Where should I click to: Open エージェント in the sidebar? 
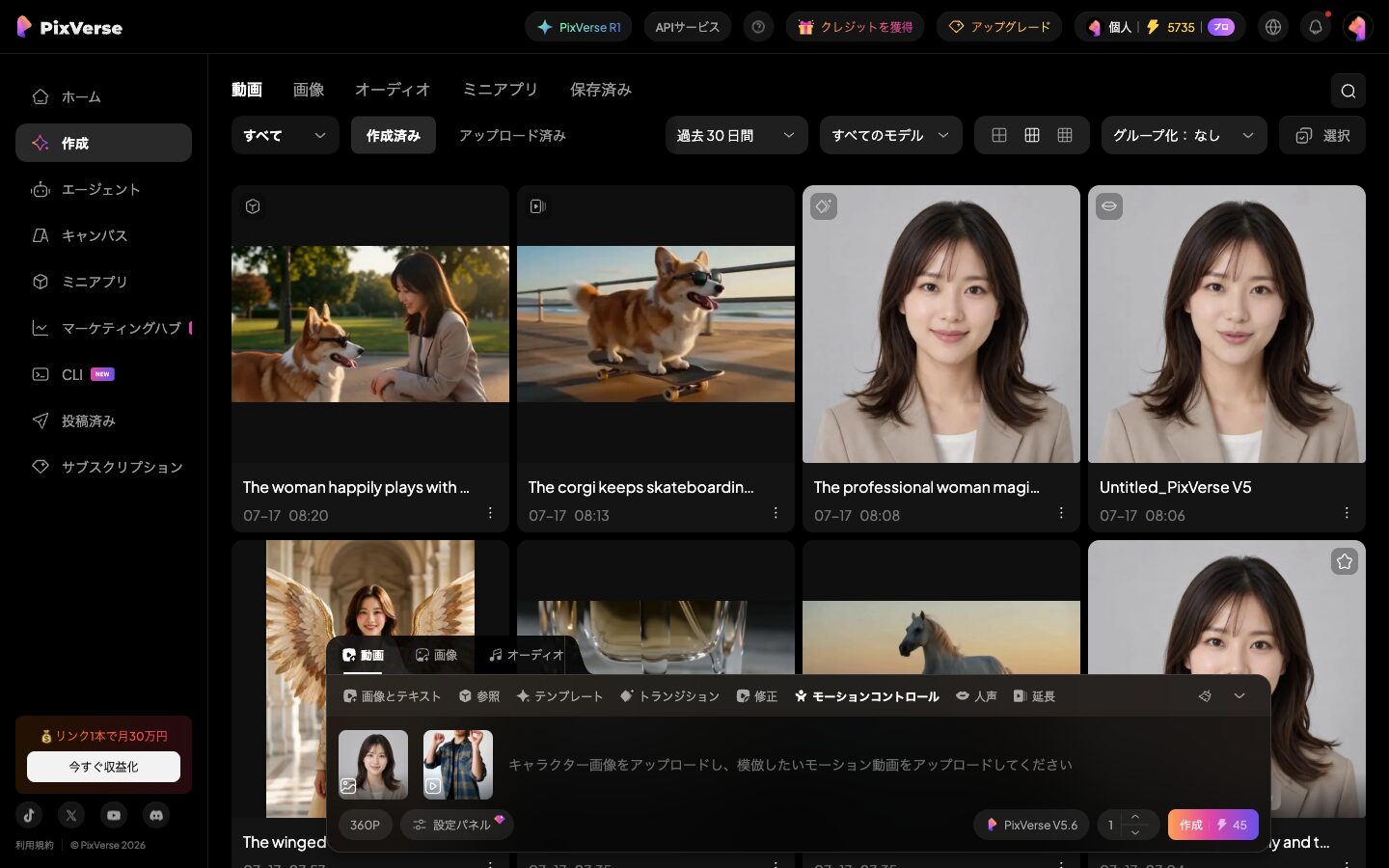click(x=103, y=189)
